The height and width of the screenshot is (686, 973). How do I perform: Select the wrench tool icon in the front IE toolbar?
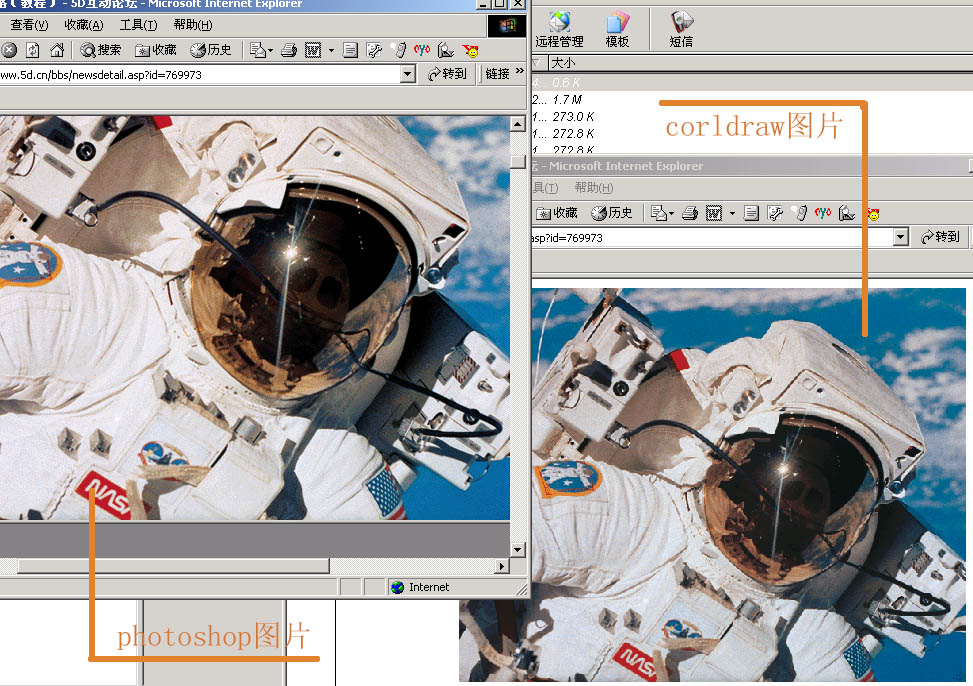click(x=374, y=50)
